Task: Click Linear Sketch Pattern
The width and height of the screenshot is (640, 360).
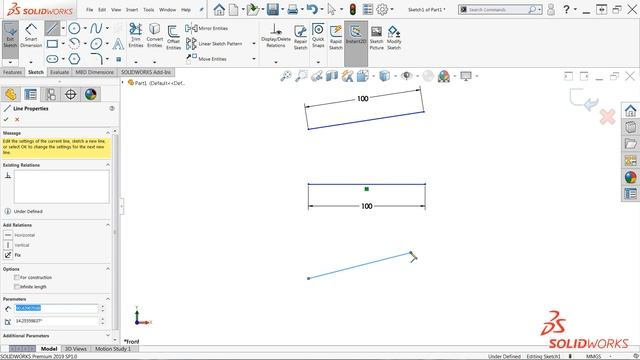Action: pyautogui.click(x=214, y=44)
